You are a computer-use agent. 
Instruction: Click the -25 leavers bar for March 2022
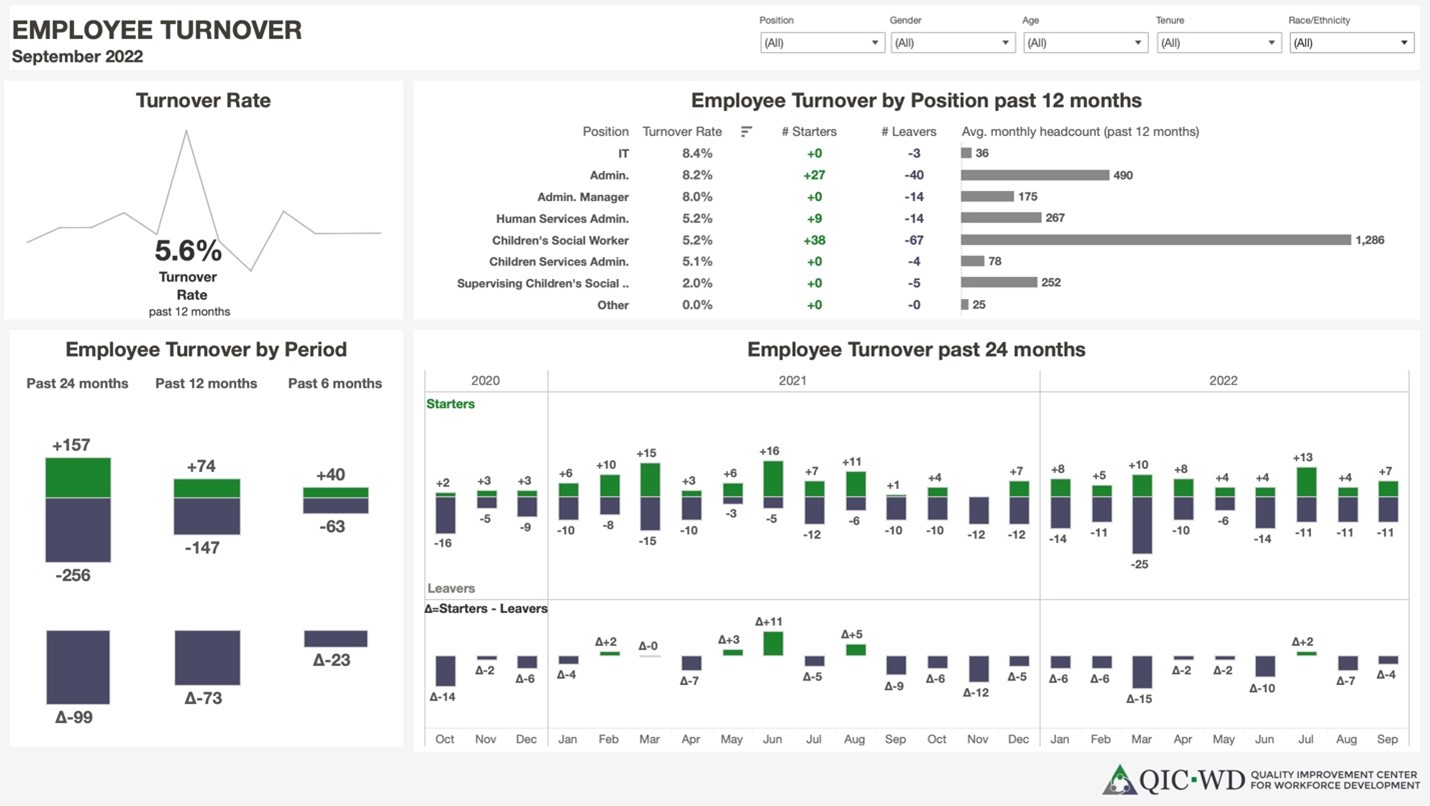coord(1141,525)
